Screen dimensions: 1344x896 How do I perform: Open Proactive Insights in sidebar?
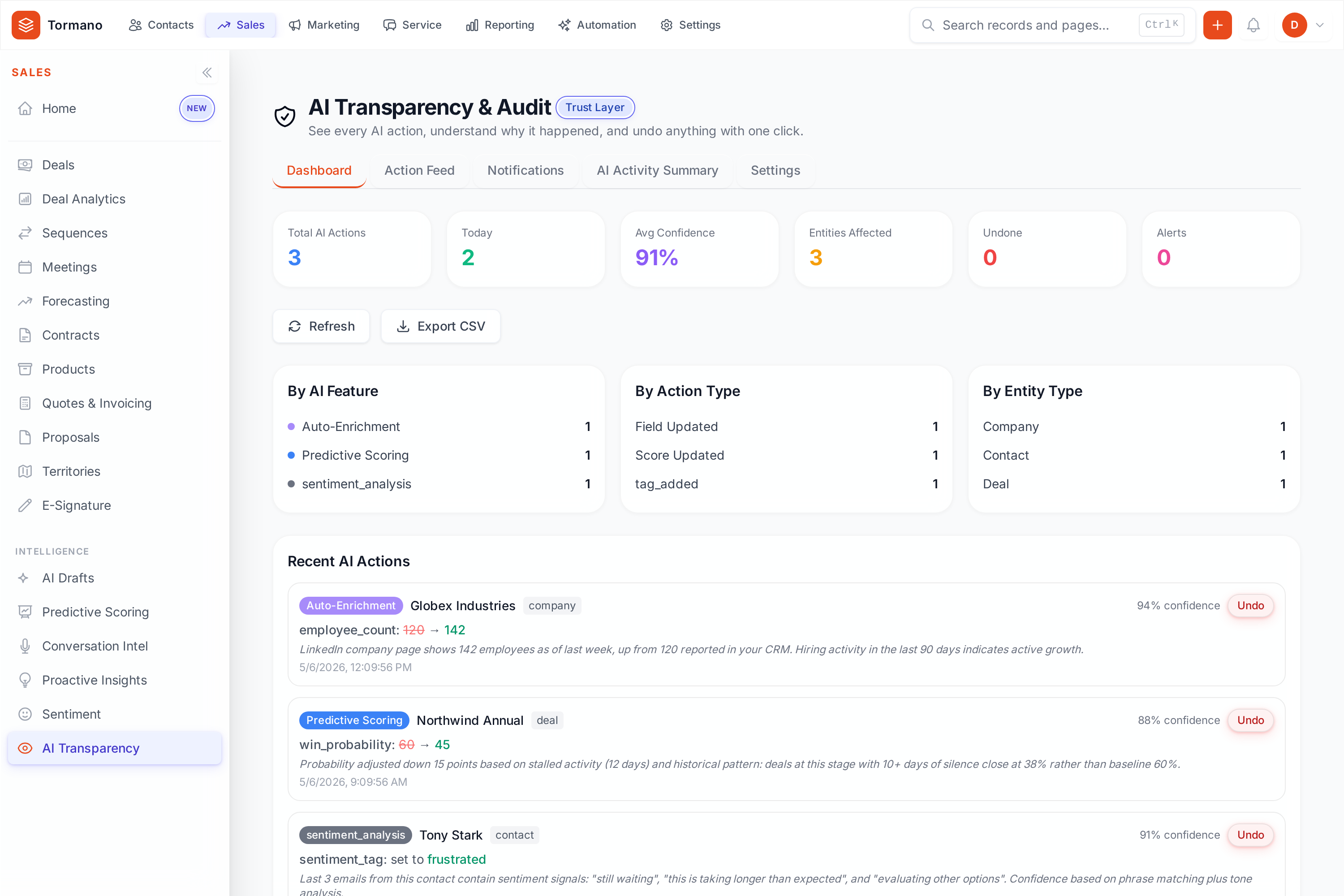click(115, 680)
